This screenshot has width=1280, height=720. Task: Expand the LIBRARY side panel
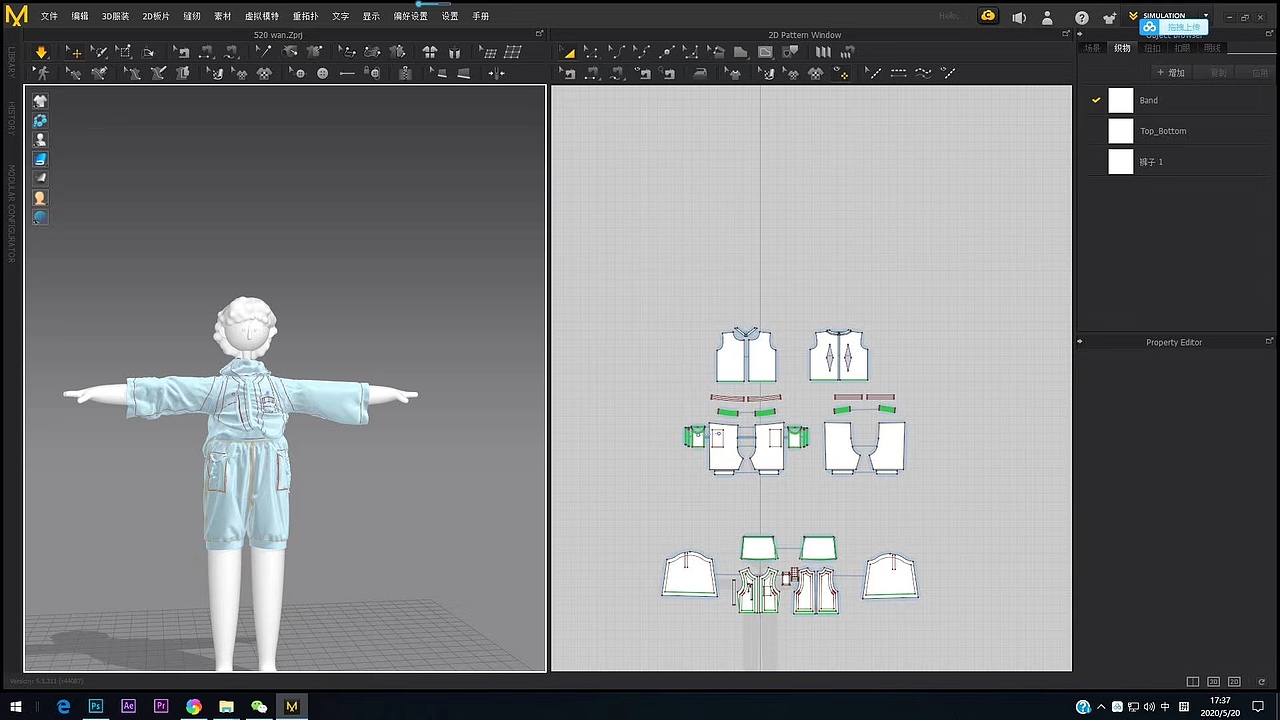[11, 61]
